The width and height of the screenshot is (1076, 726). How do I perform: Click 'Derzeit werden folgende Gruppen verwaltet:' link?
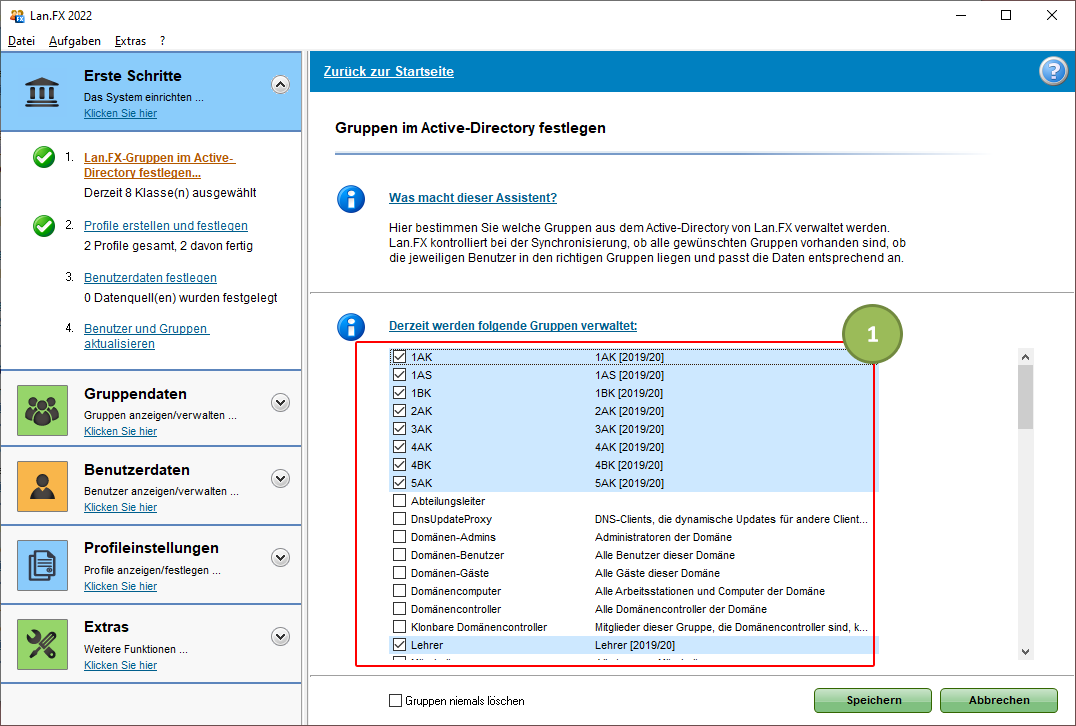click(513, 325)
